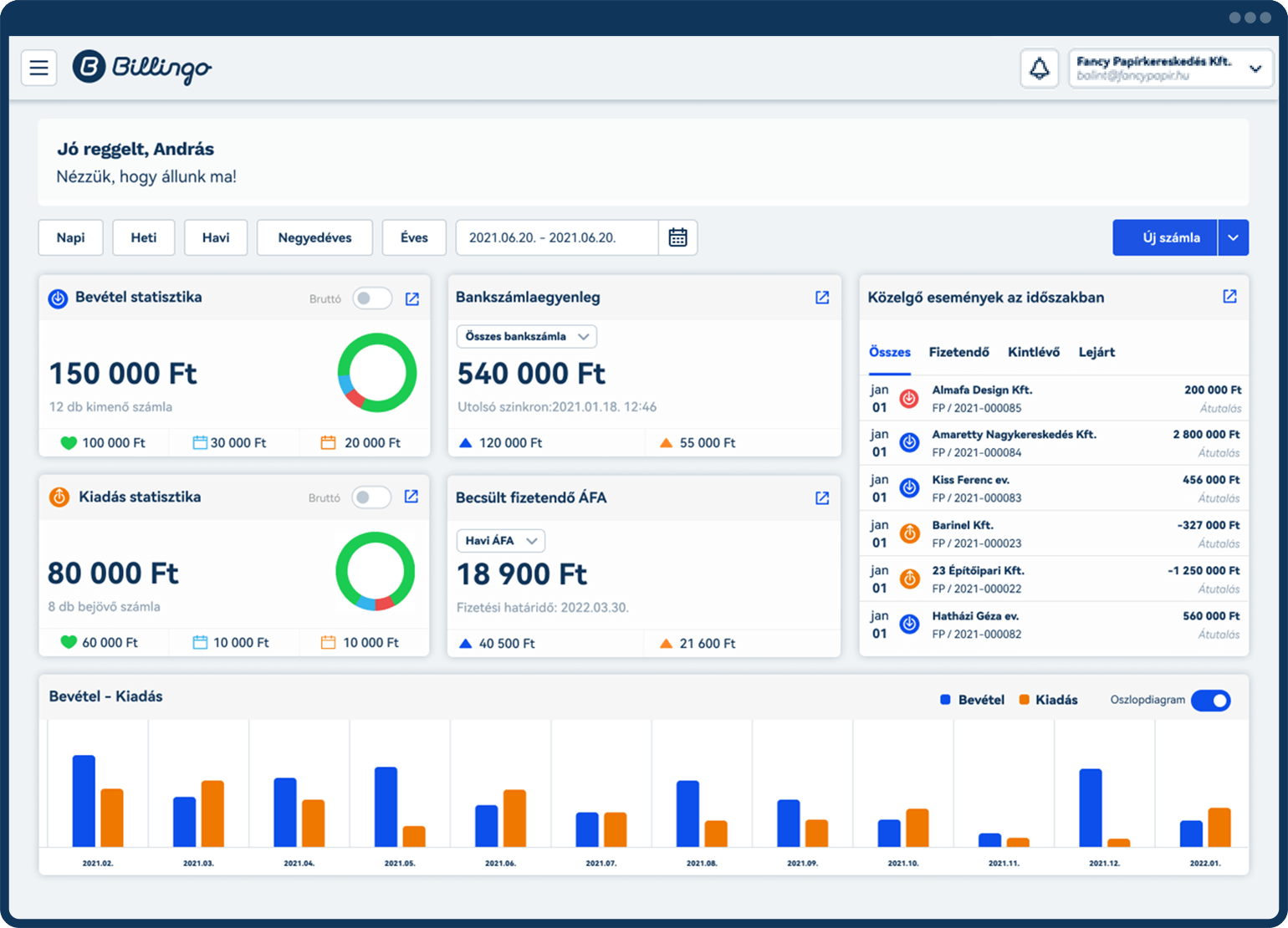Expand the Fancy Papírkereskedés Kft. account dropdown
Viewport: 1288px width, 928px height.
(1171, 69)
